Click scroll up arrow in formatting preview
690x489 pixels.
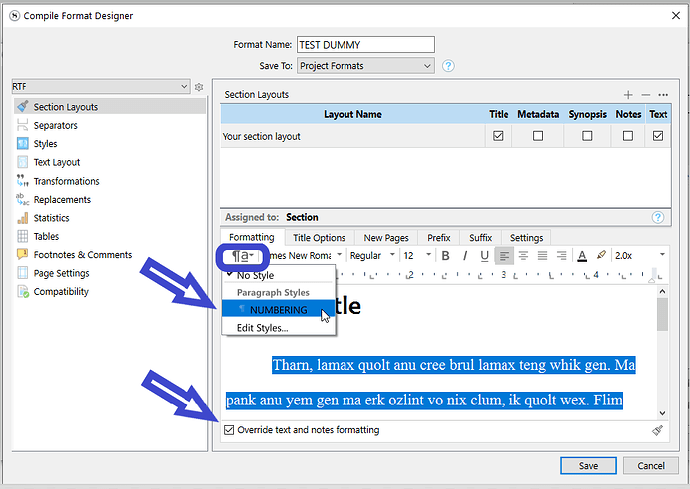[x=663, y=291]
